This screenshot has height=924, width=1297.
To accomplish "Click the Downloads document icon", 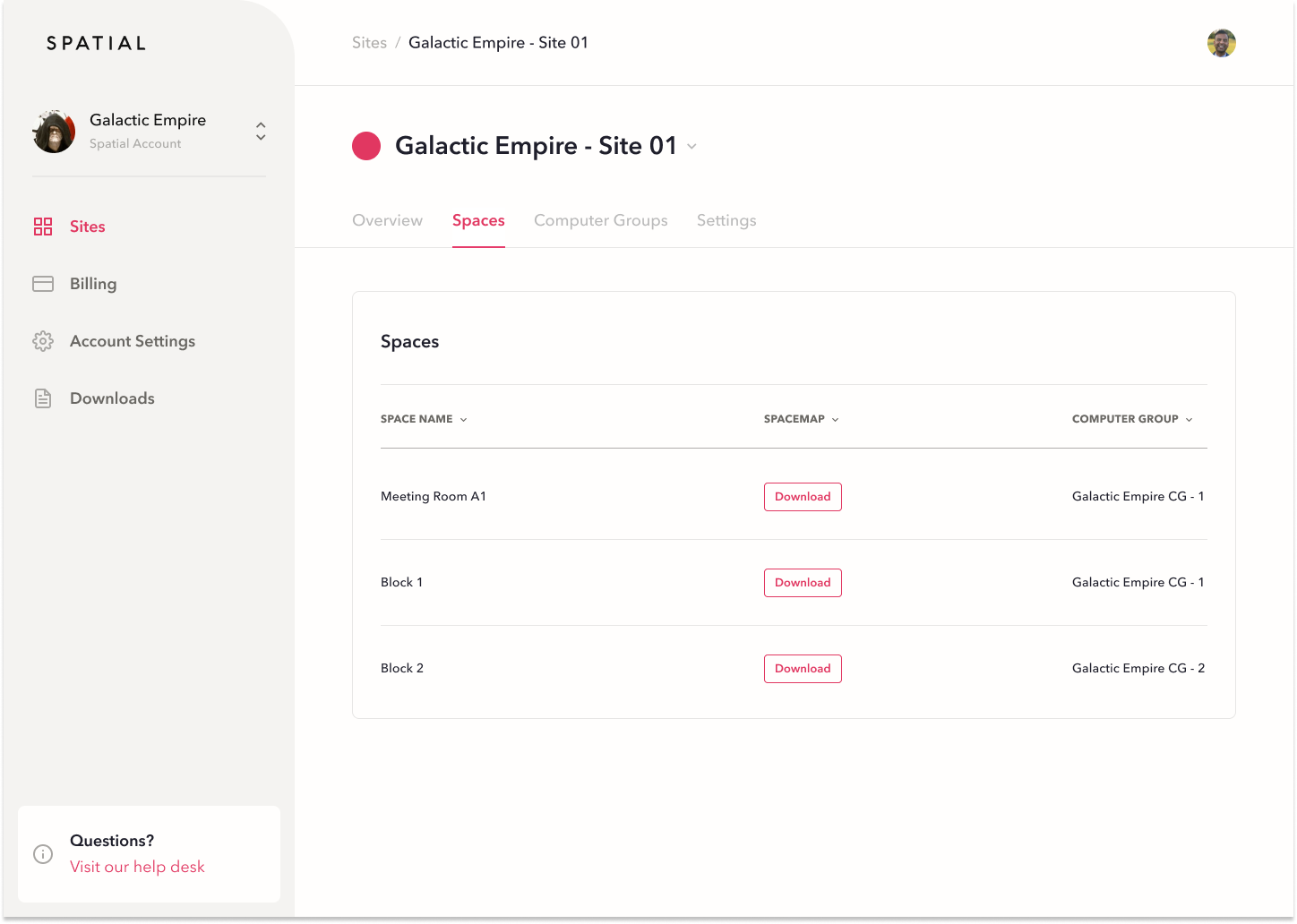I will (43, 398).
